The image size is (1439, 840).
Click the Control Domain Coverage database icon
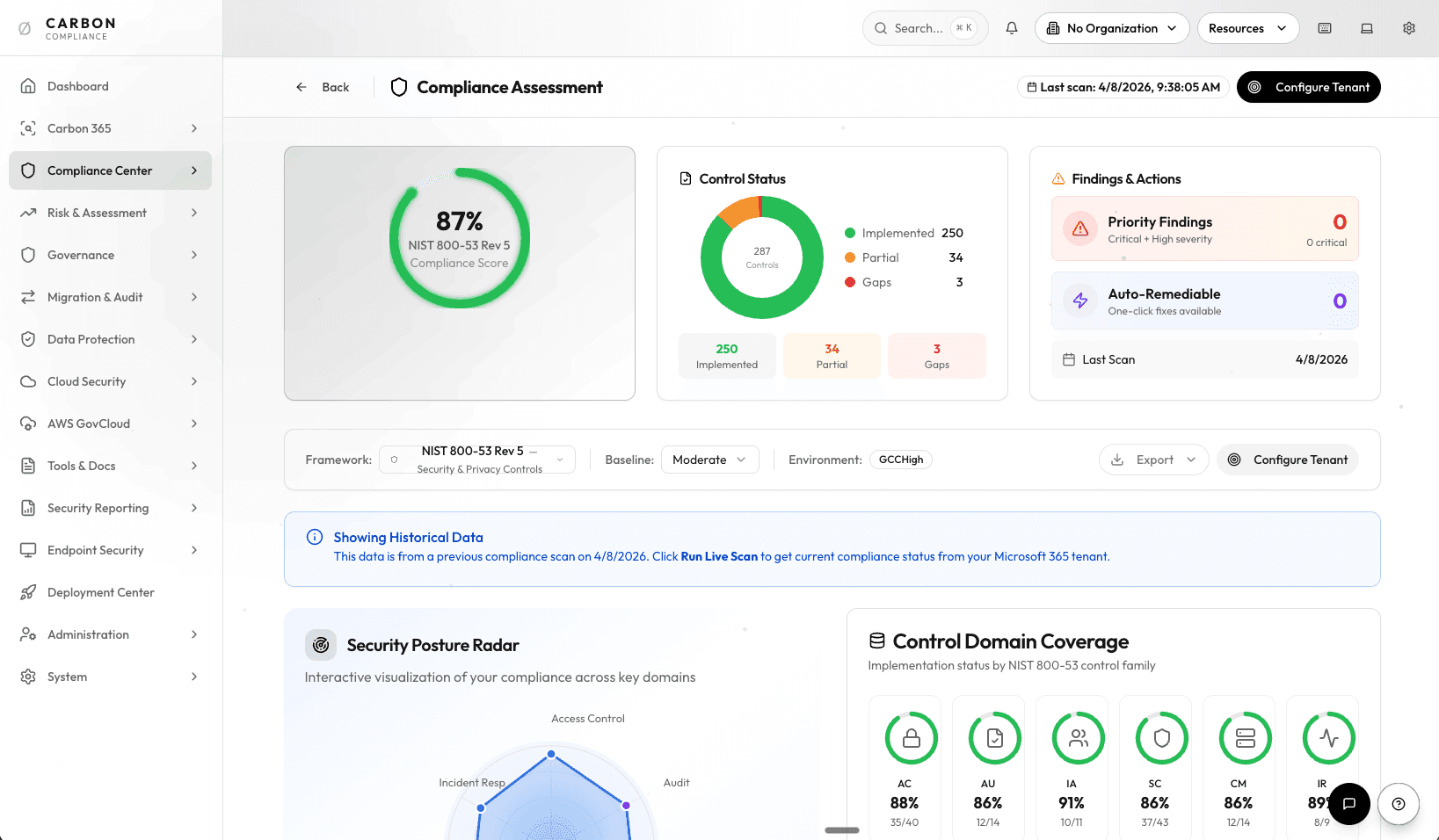pyautogui.click(x=877, y=641)
